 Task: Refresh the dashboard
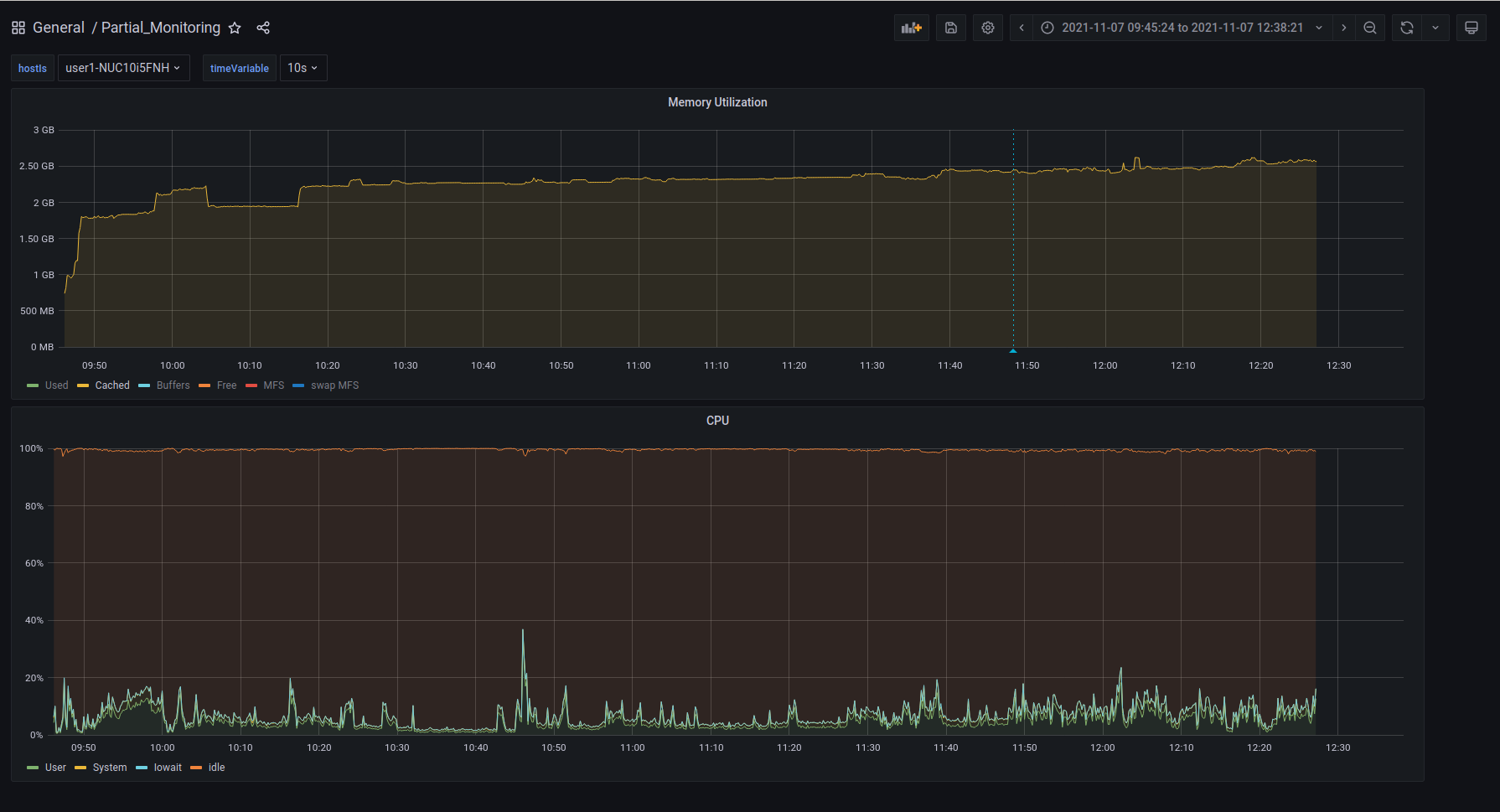click(1407, 28)
